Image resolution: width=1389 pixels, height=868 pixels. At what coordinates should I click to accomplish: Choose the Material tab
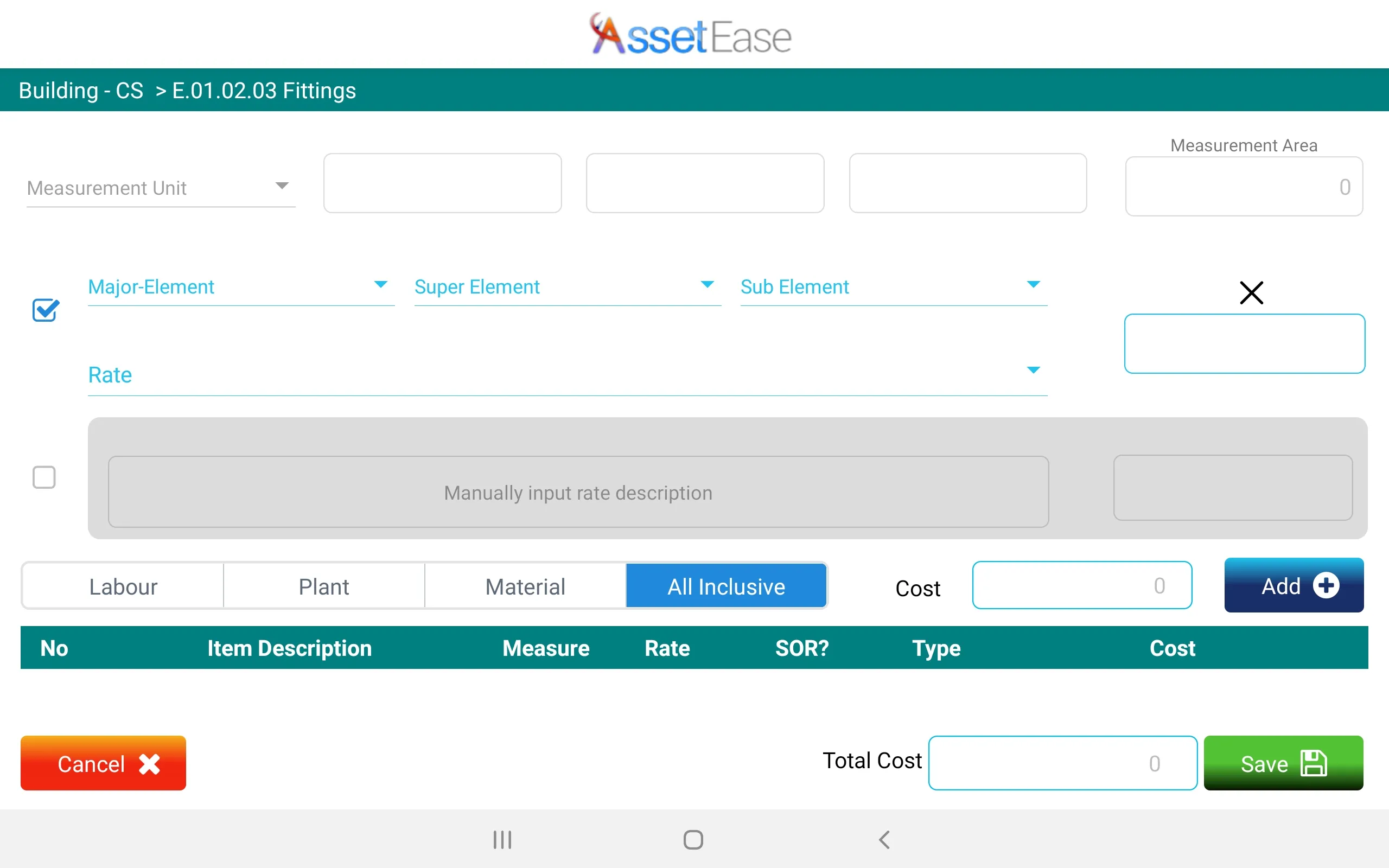point(525,586)
